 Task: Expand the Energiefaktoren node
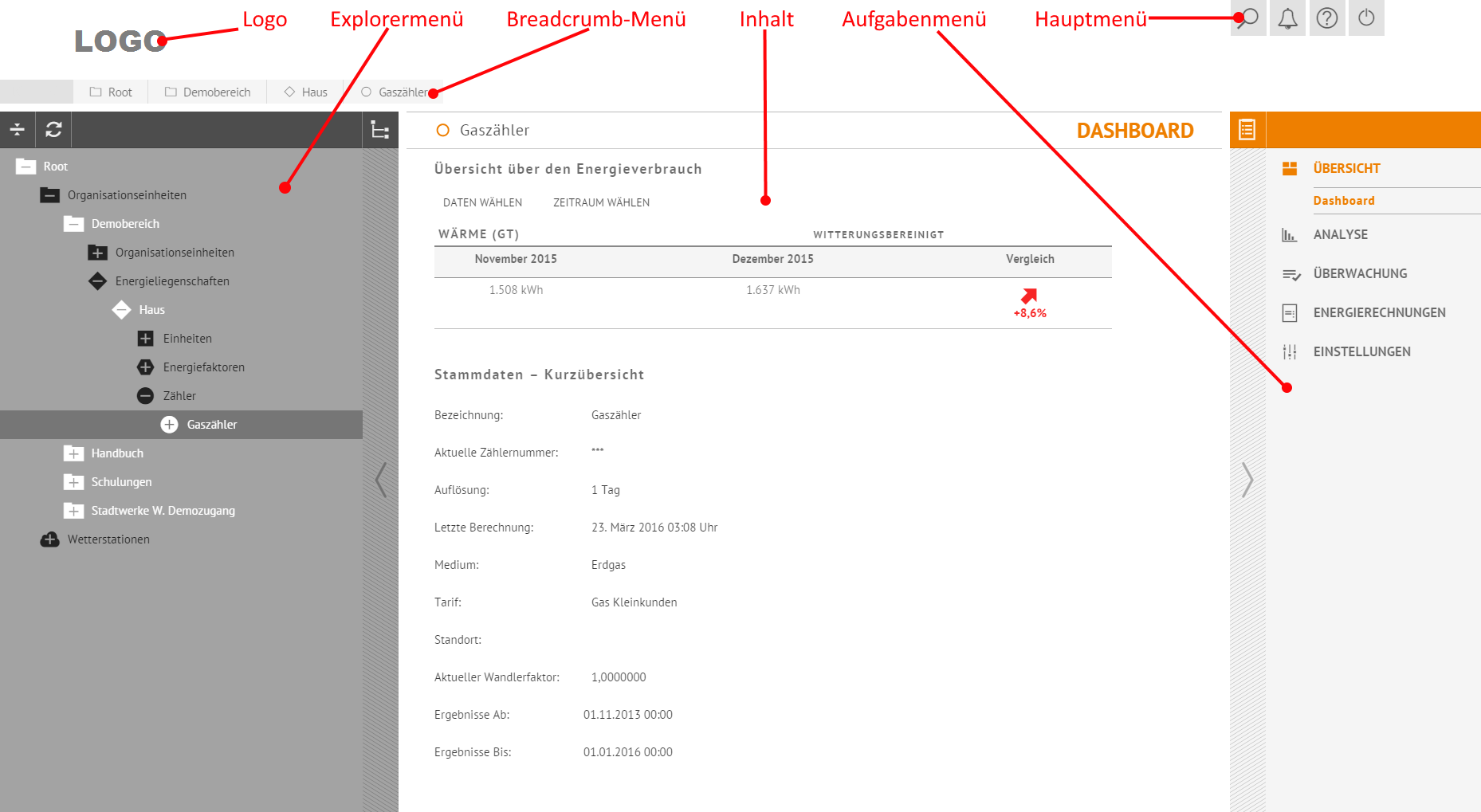click(x=146, y=367)
